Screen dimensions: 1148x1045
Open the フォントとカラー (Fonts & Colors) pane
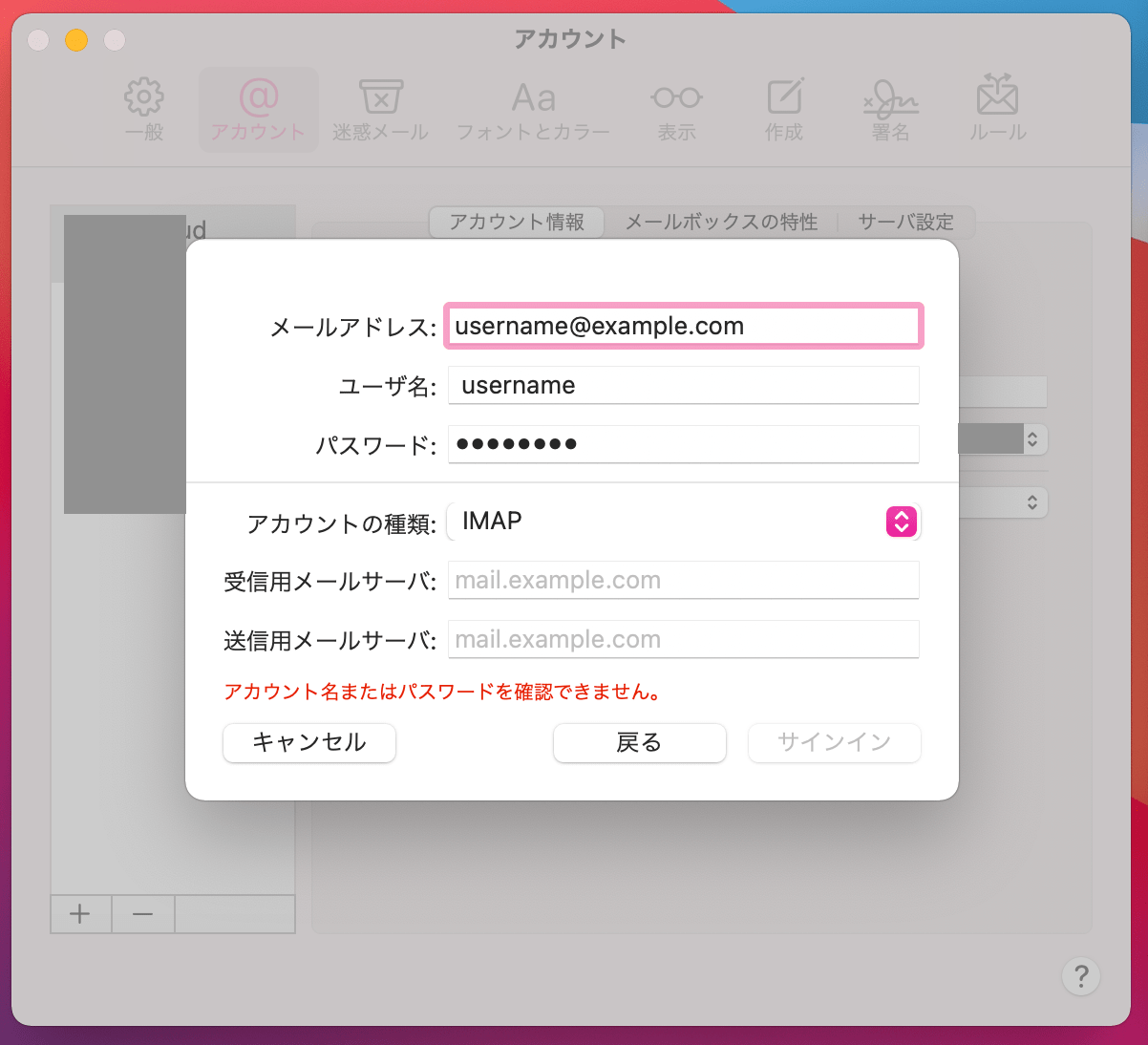coord(532,108)
